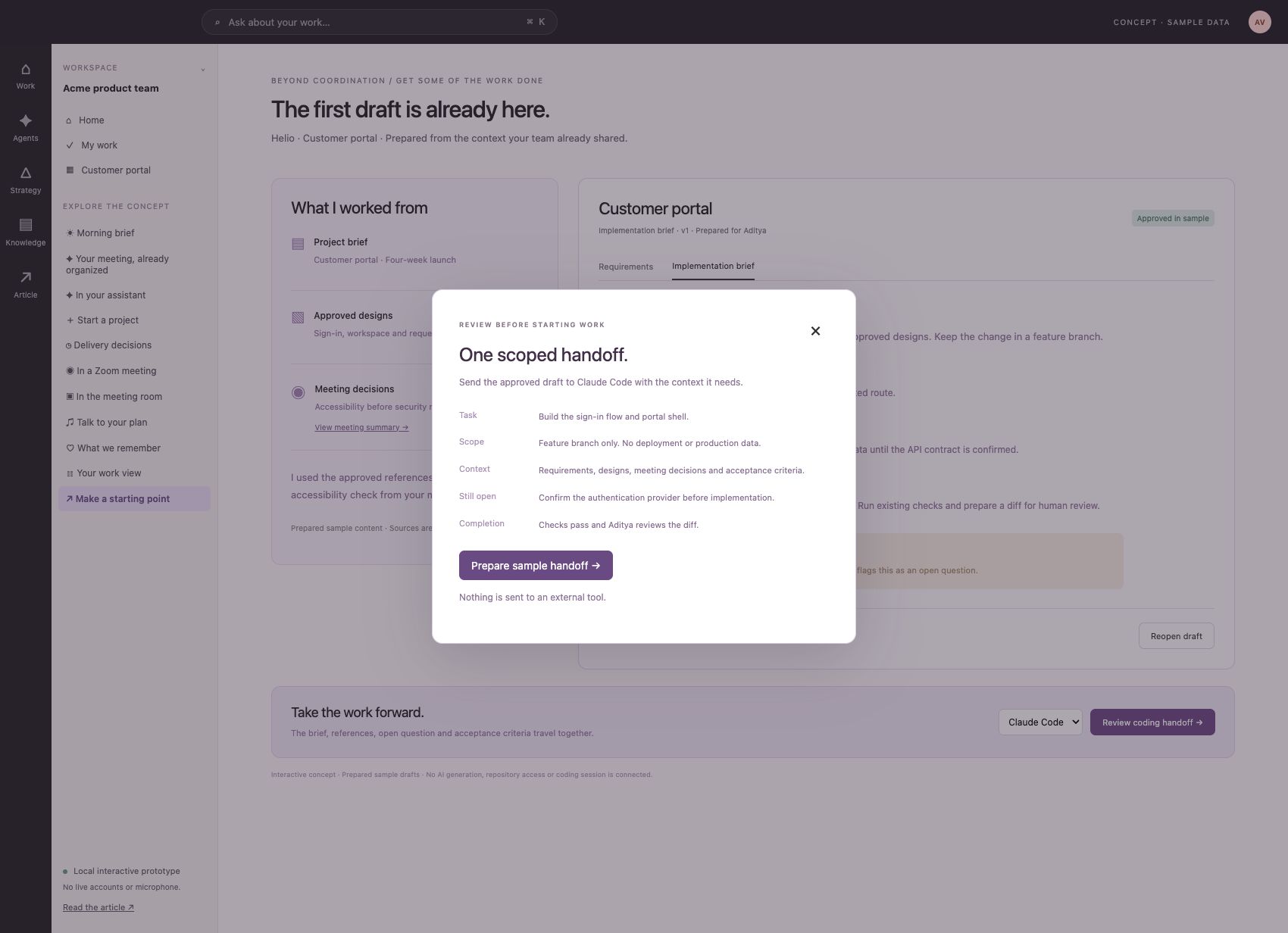Open the Article section in left rail
This screenshot has height=933, width=1288.
26,285
